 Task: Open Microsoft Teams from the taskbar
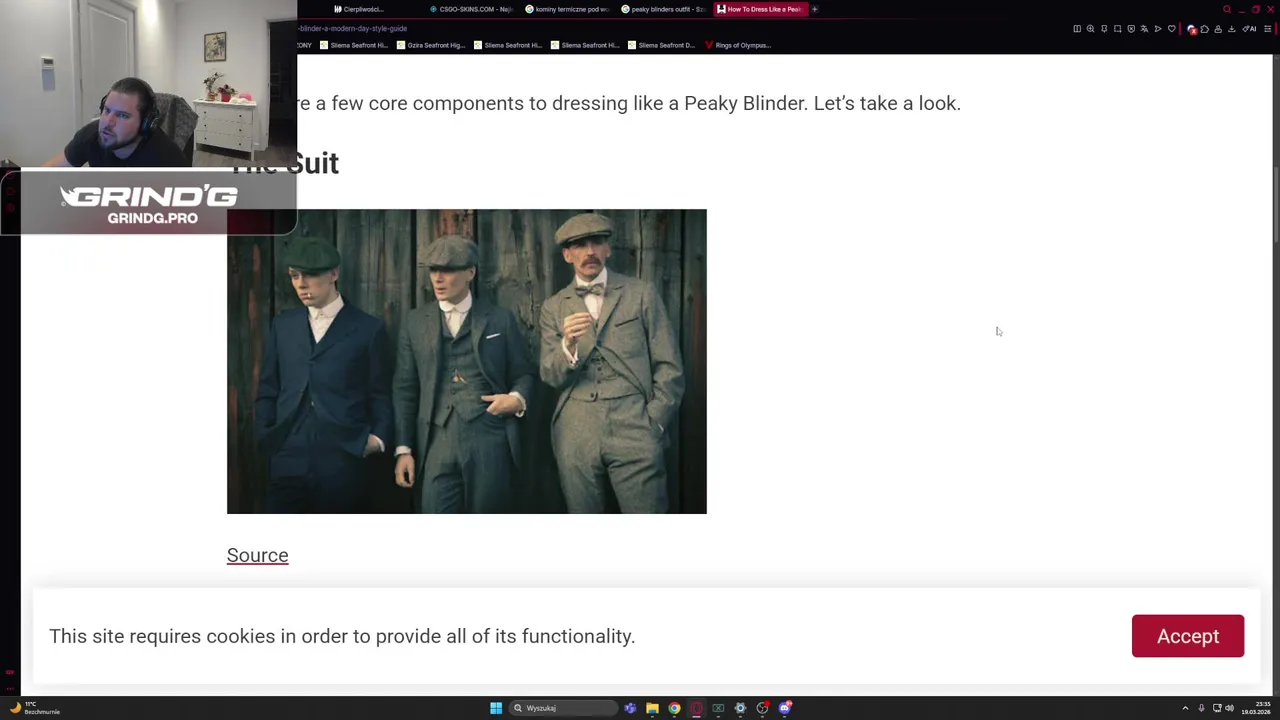630,708
